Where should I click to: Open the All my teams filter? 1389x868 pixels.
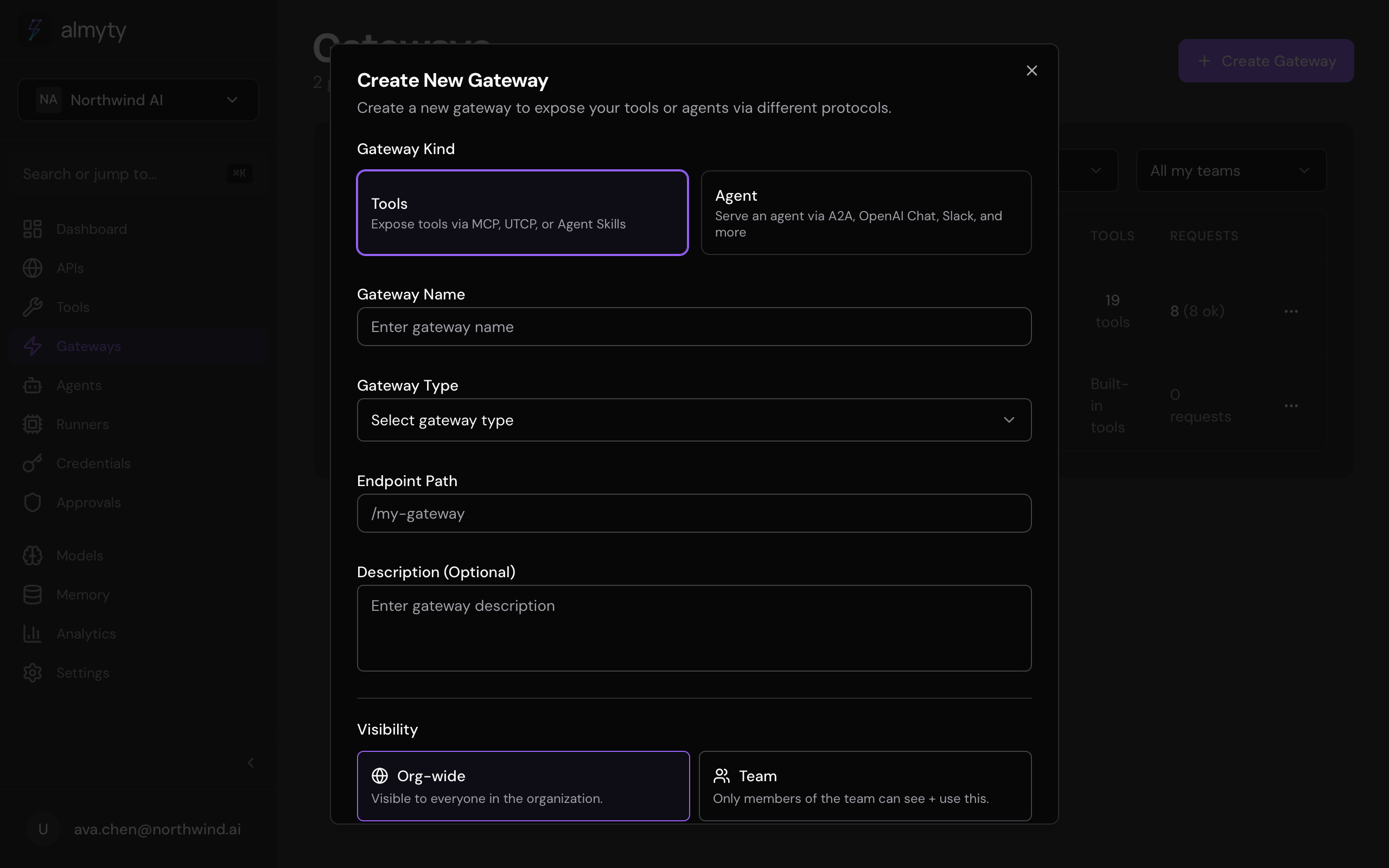pyautogui.click(x=1231, y=170)
